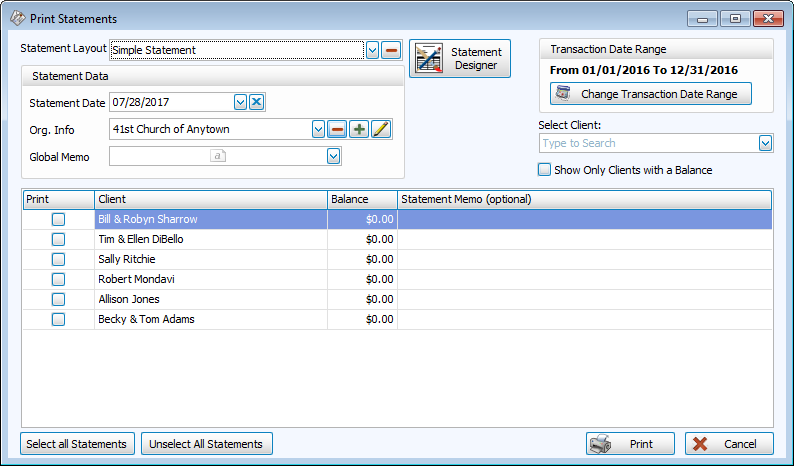Enable Show Only Clients with a Balance
Image resolution: width=794 pixels, height=466 pixels.
[x=545, y=170]
